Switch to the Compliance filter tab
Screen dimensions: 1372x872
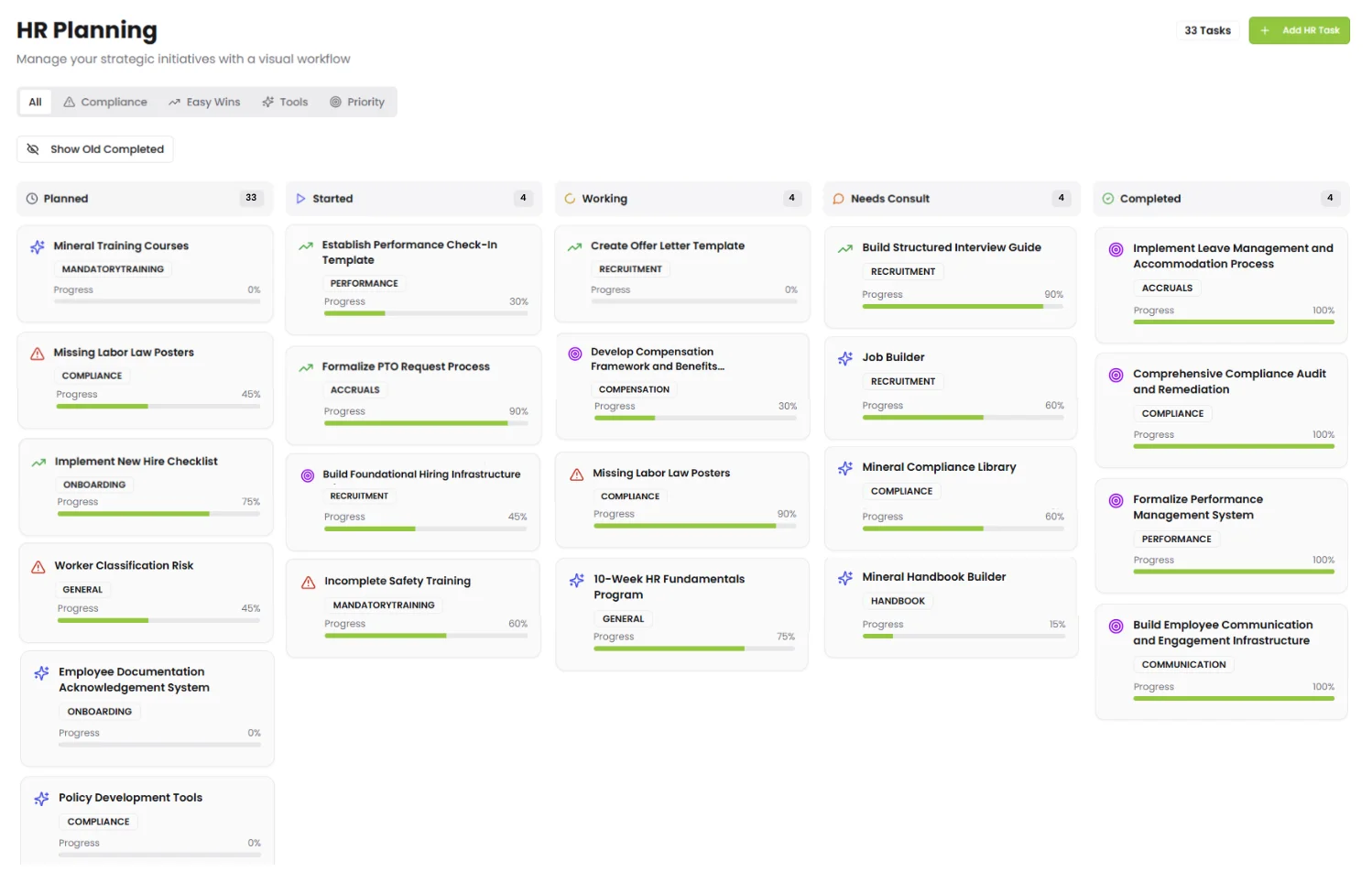[x=105, y=102]
